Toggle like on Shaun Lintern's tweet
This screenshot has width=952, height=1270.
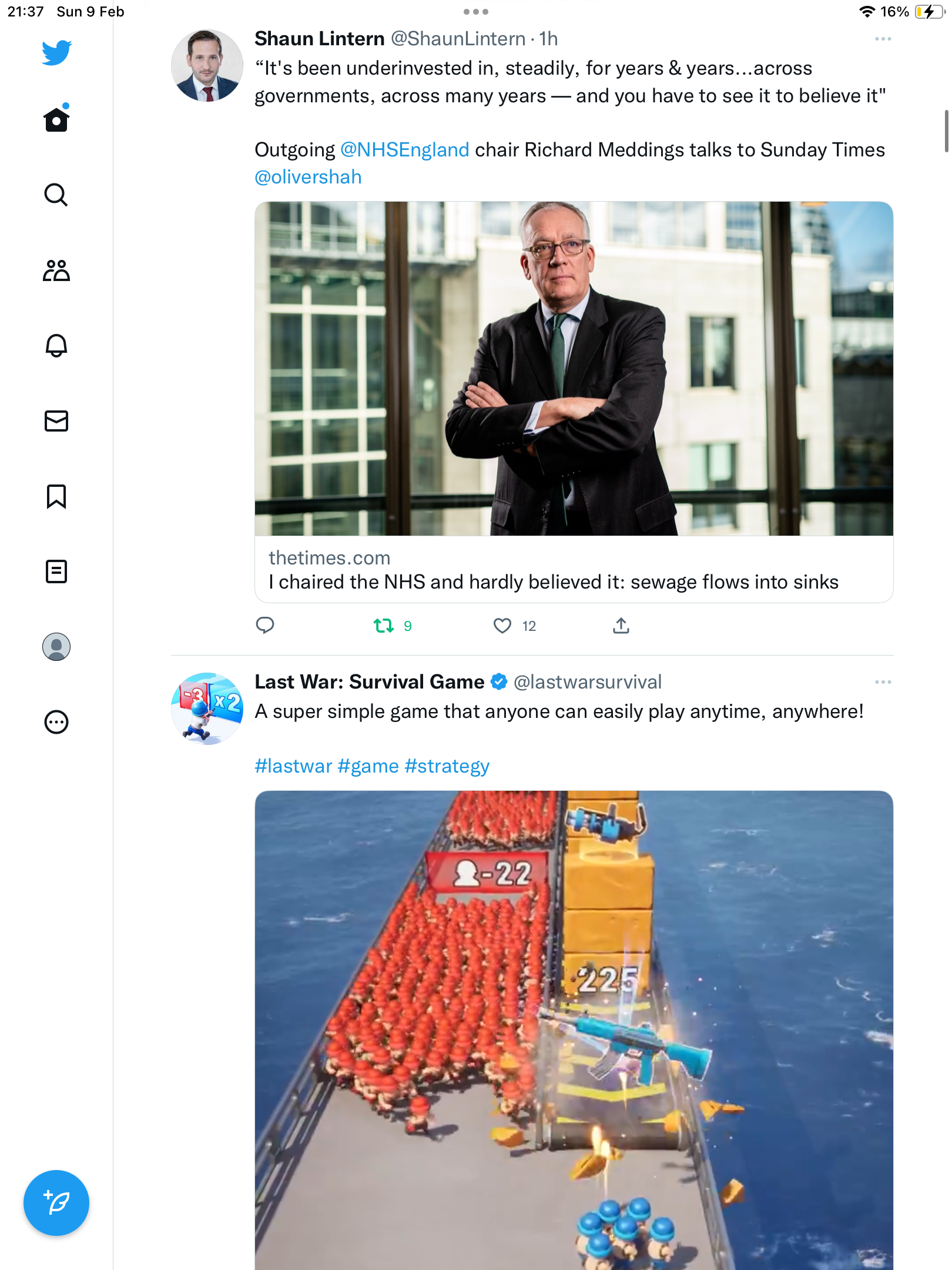tap(502, 626)
